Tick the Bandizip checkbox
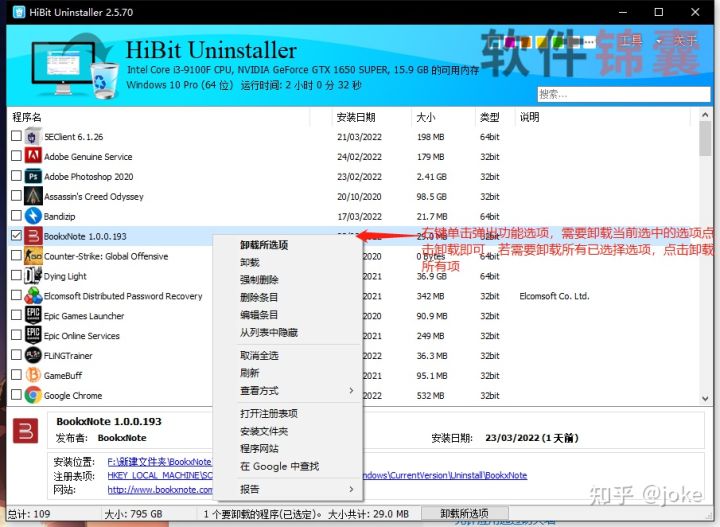The image size is (720, 527). [x=16, y=216]
